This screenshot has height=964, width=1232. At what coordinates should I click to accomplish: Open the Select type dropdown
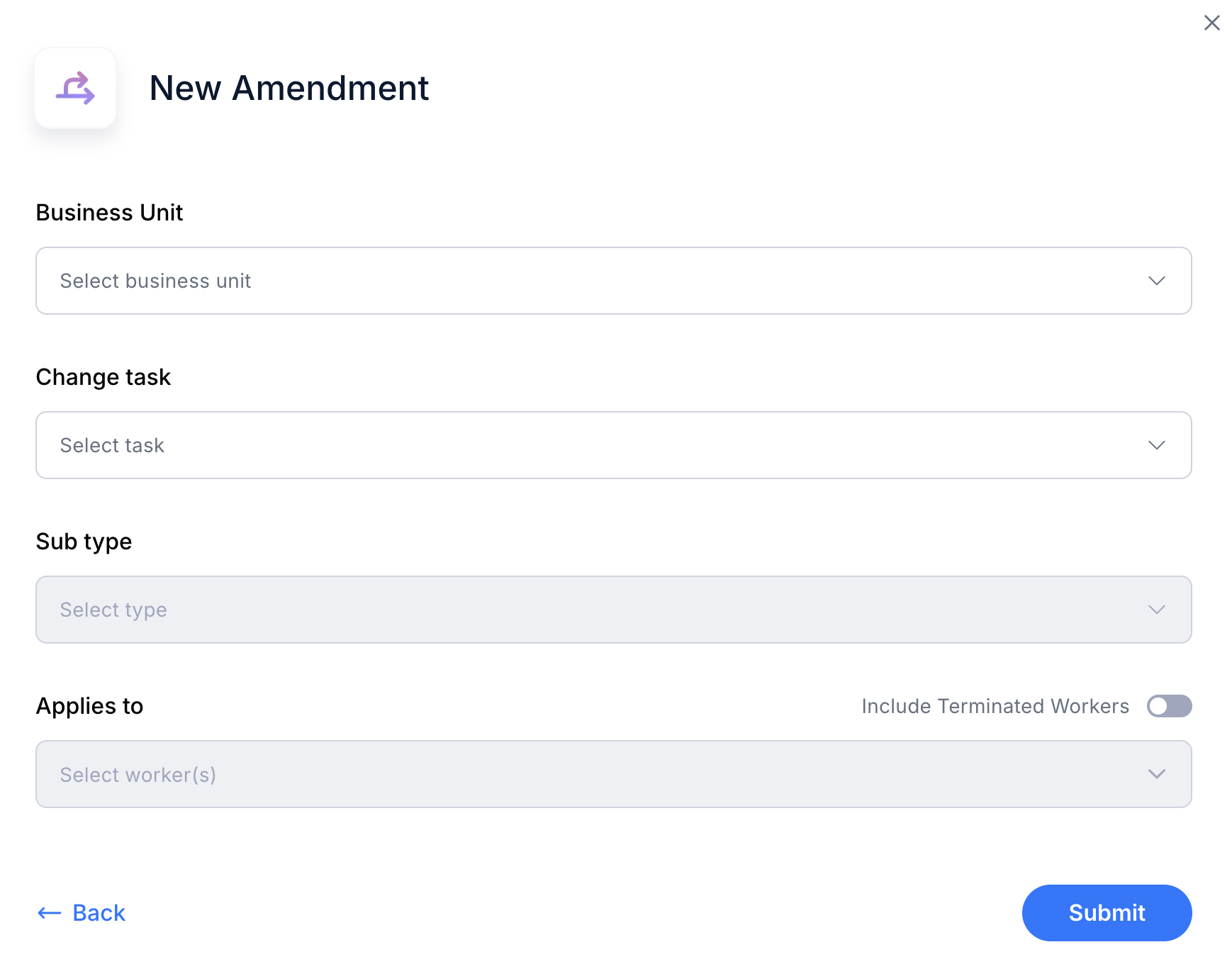613,610
